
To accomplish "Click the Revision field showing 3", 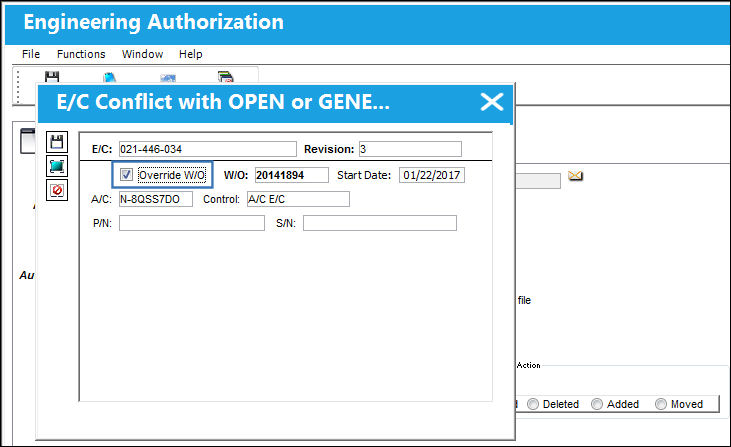I will tap(410, 149).
